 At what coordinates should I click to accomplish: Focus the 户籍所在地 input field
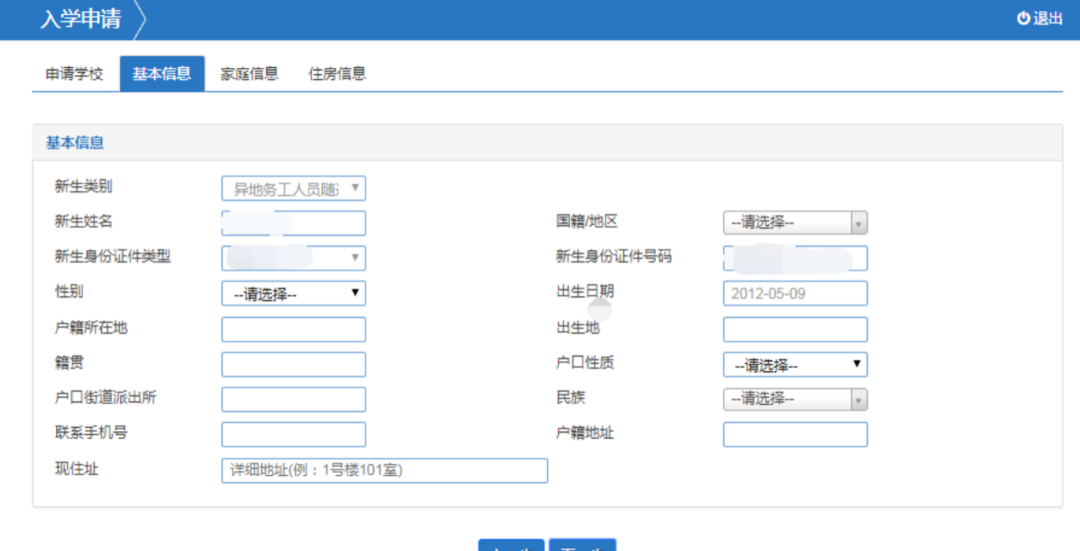click(x=293, y=329)
